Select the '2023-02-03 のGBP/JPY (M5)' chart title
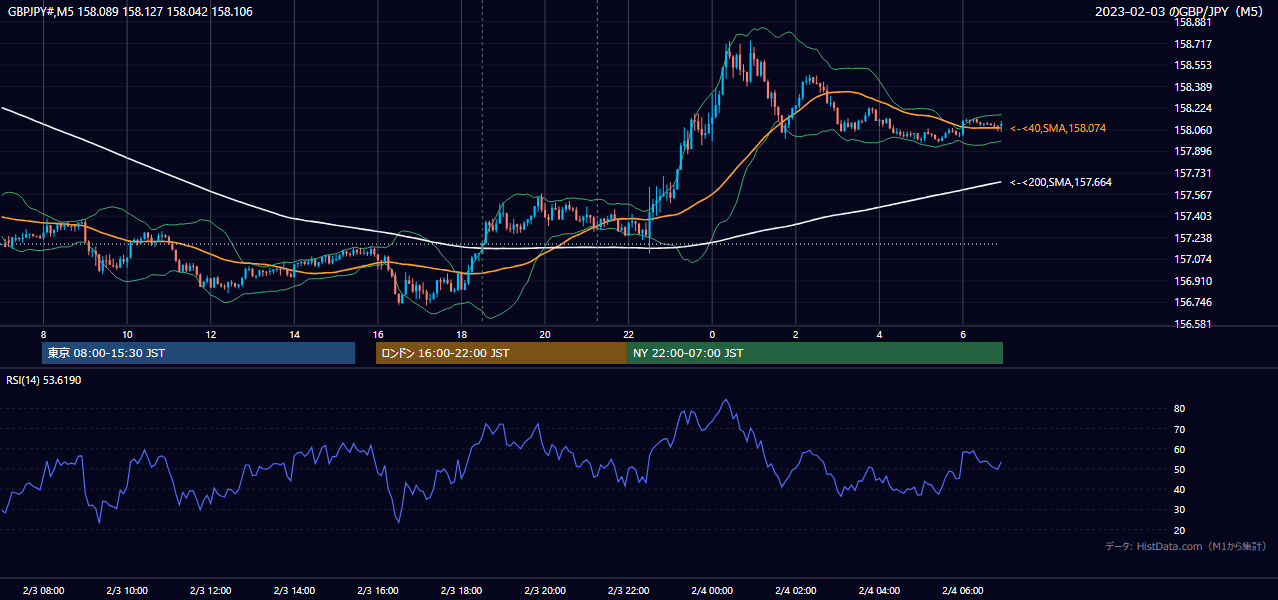 tap(1181, 12)
